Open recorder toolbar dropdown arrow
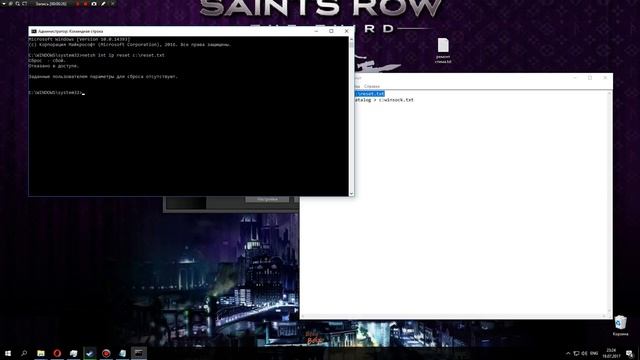The height and width of the screenshot is (360, 640). (4, 4)
